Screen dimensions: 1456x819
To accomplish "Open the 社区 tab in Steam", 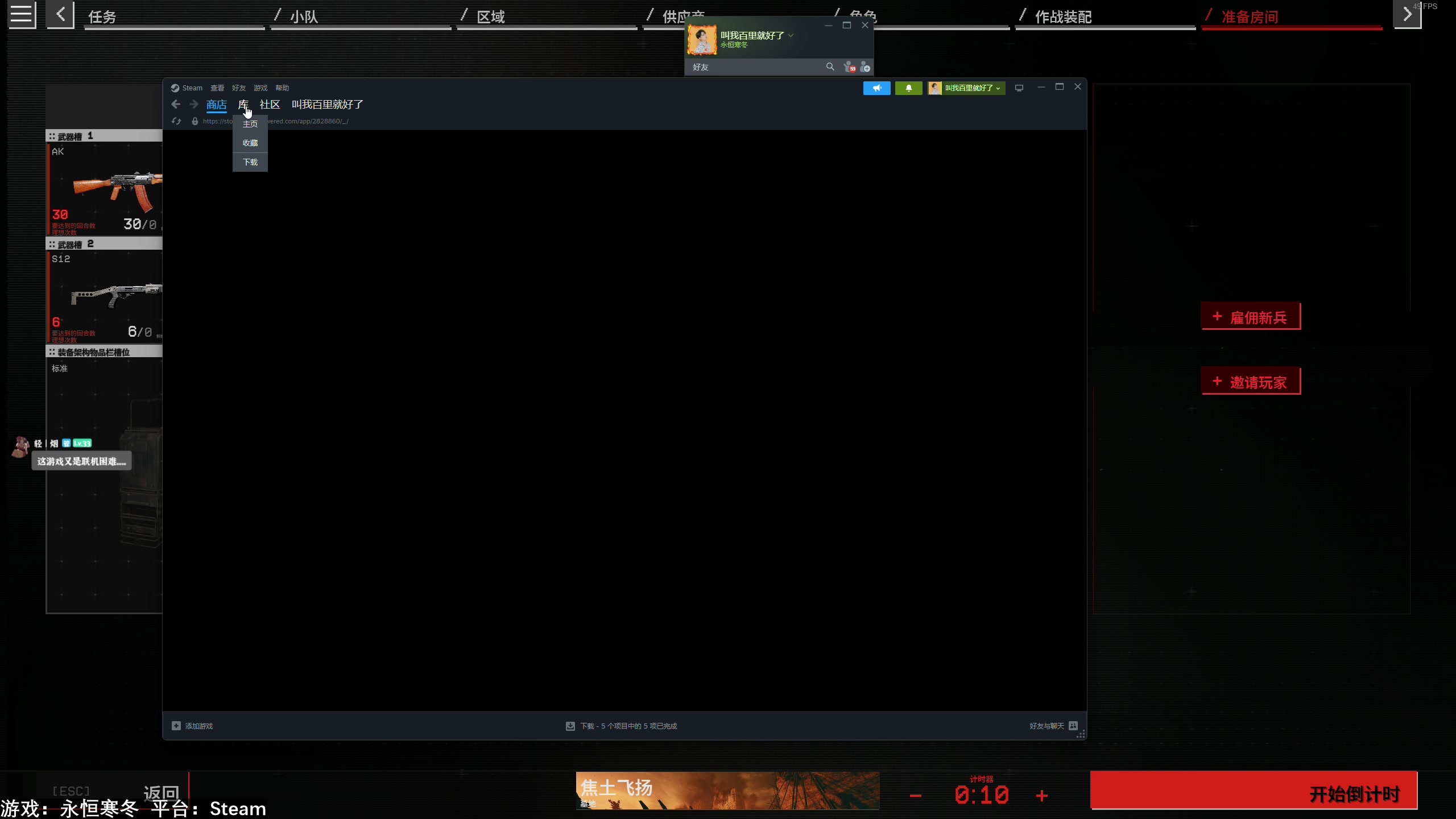I will pos(270,105).
